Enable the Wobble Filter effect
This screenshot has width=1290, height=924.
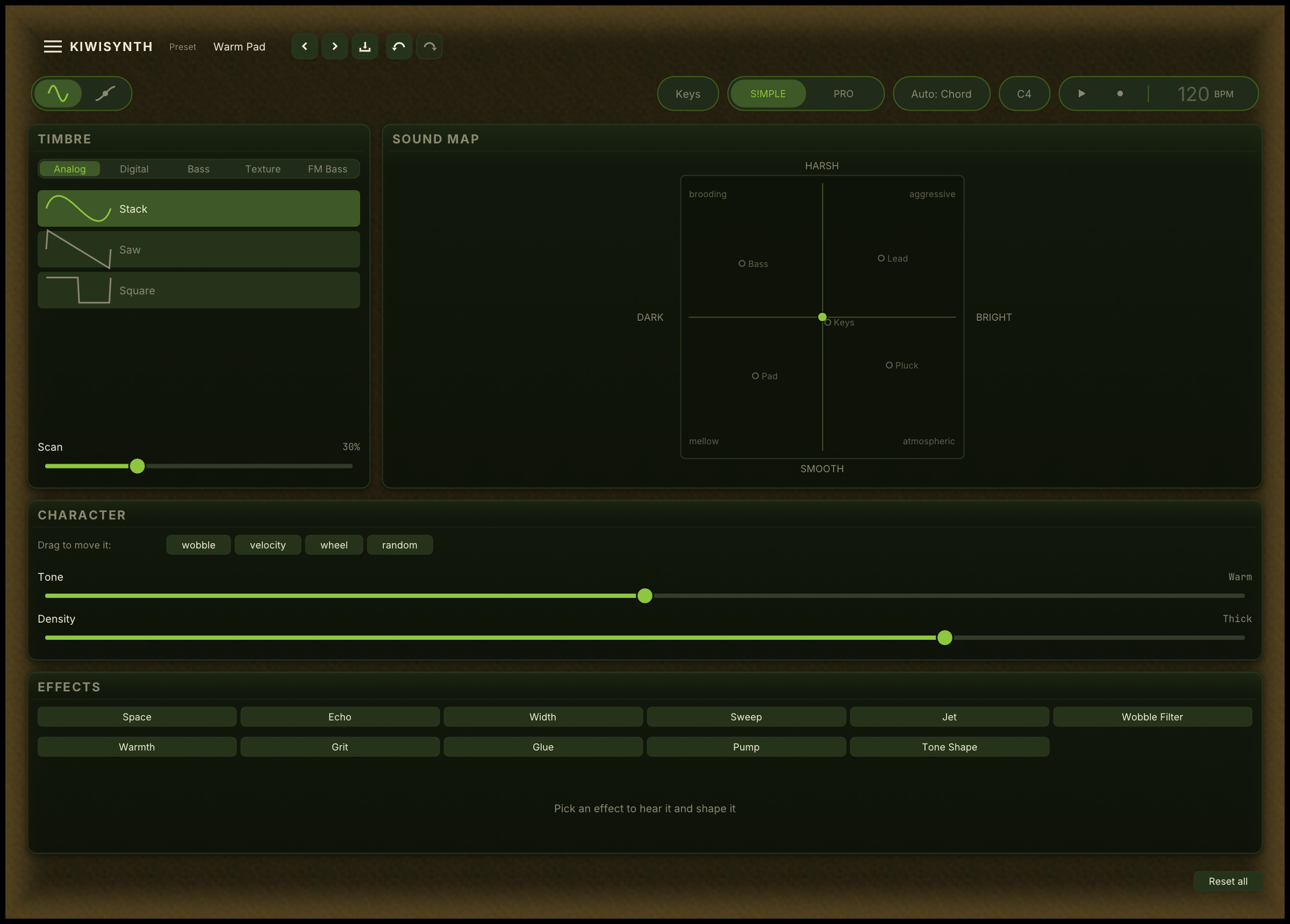pos(1152,717)
